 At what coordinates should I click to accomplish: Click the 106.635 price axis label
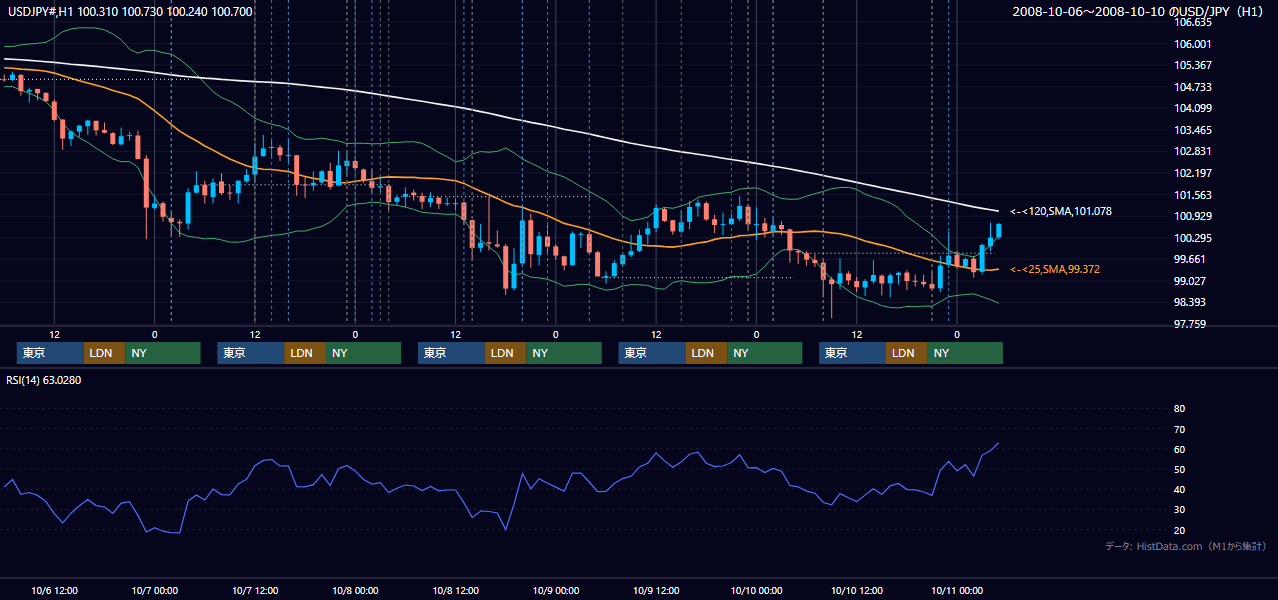click(x=1193, y=22)
